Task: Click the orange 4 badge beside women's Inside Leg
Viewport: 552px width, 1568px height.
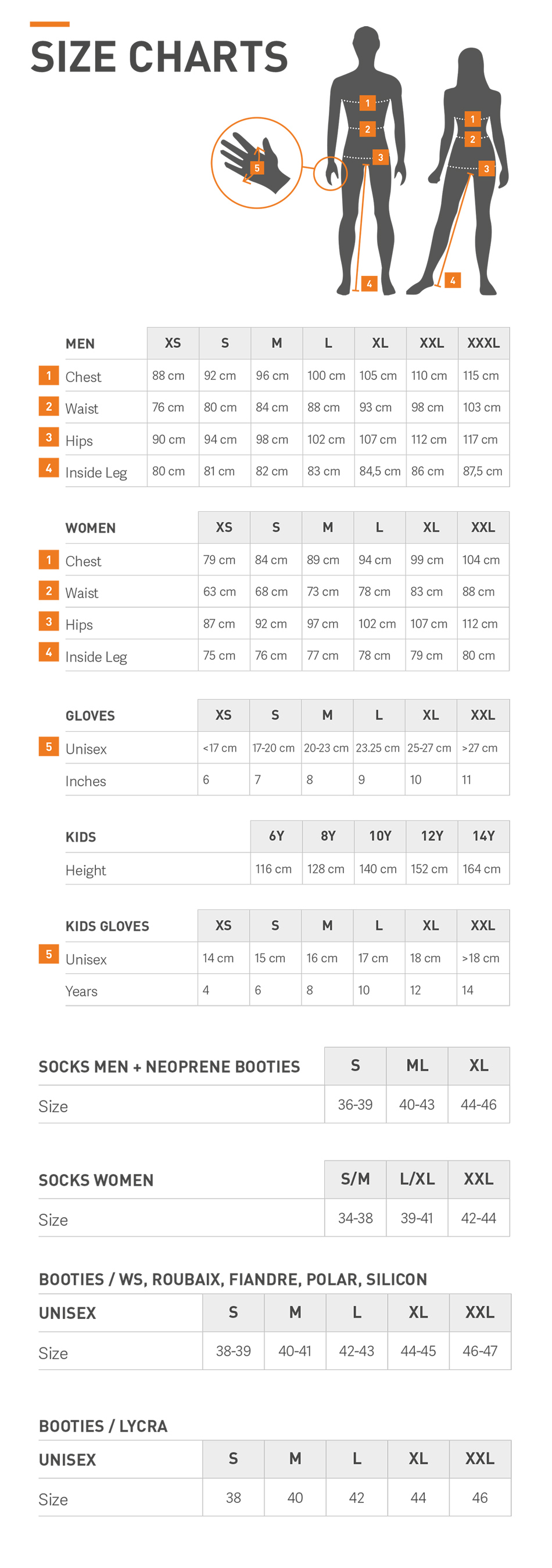Action: 49,652
